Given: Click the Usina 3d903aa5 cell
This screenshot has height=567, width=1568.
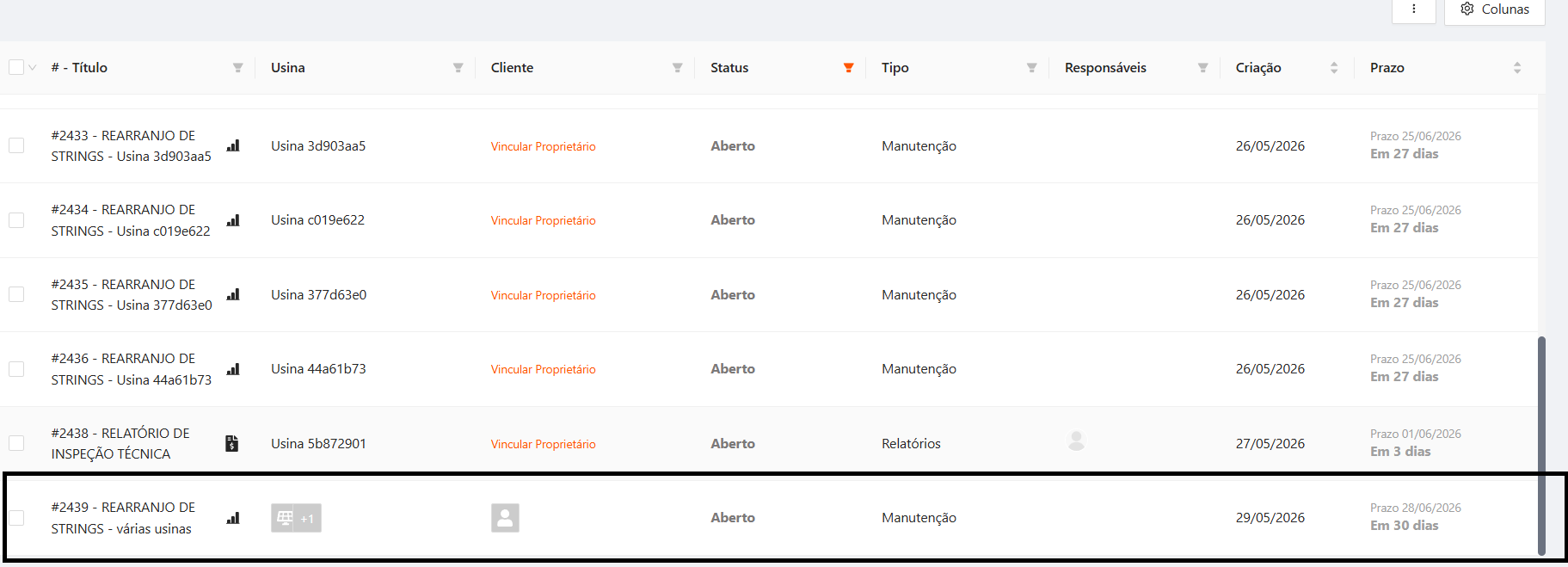Looking at the screenshot, I should (318, 146).
